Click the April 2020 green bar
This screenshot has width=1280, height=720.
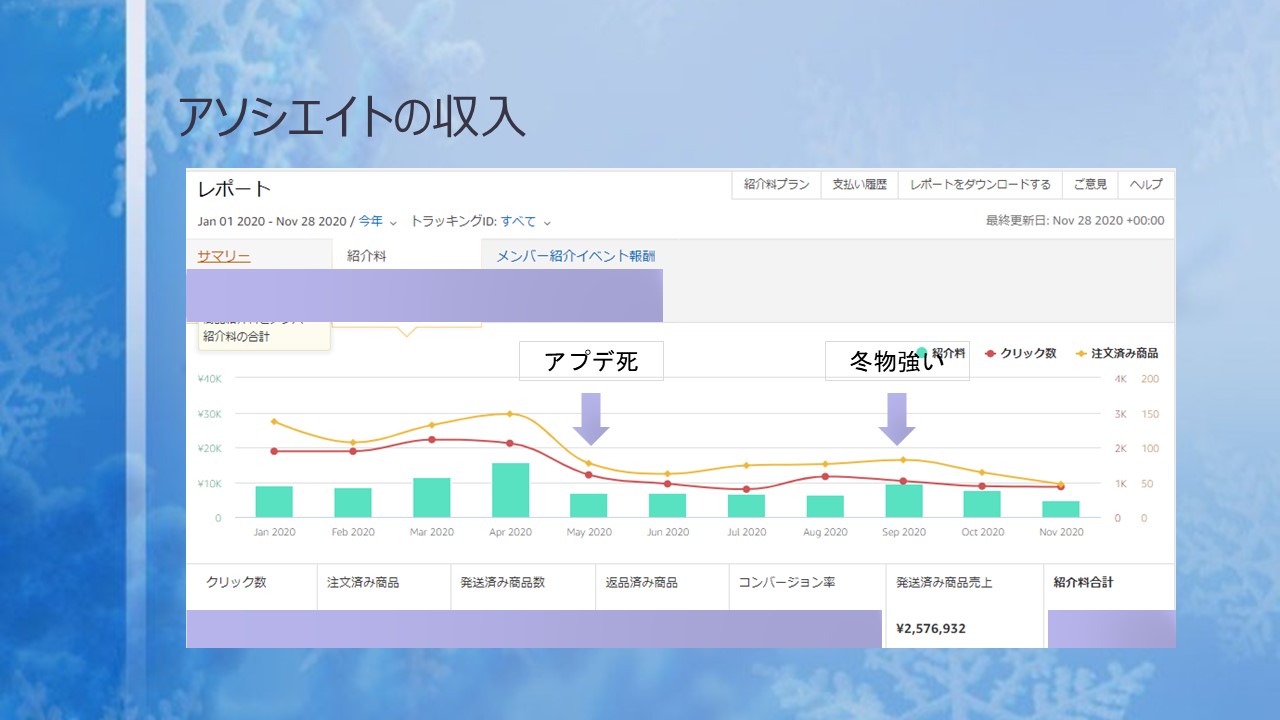510,490
